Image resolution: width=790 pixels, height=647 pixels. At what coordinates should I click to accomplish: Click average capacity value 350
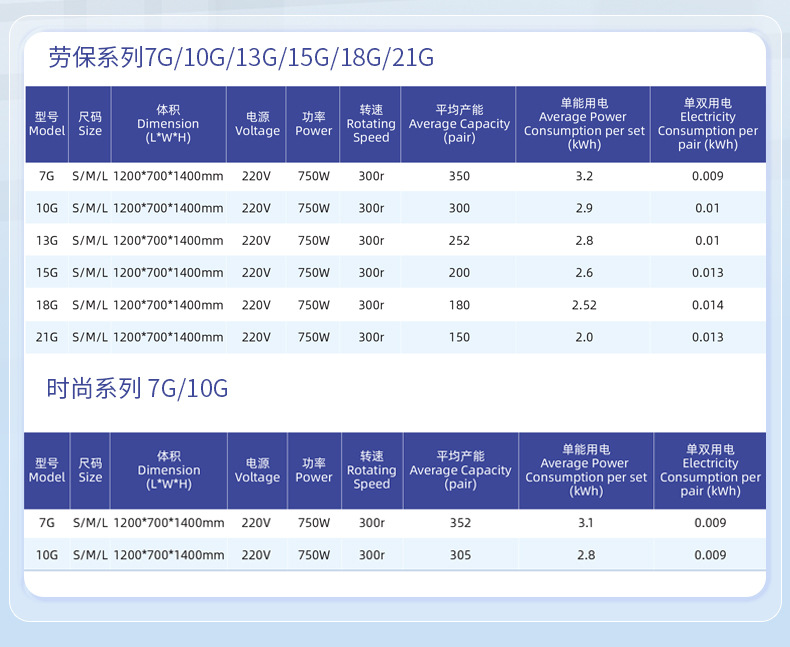(x=459, y=176)
